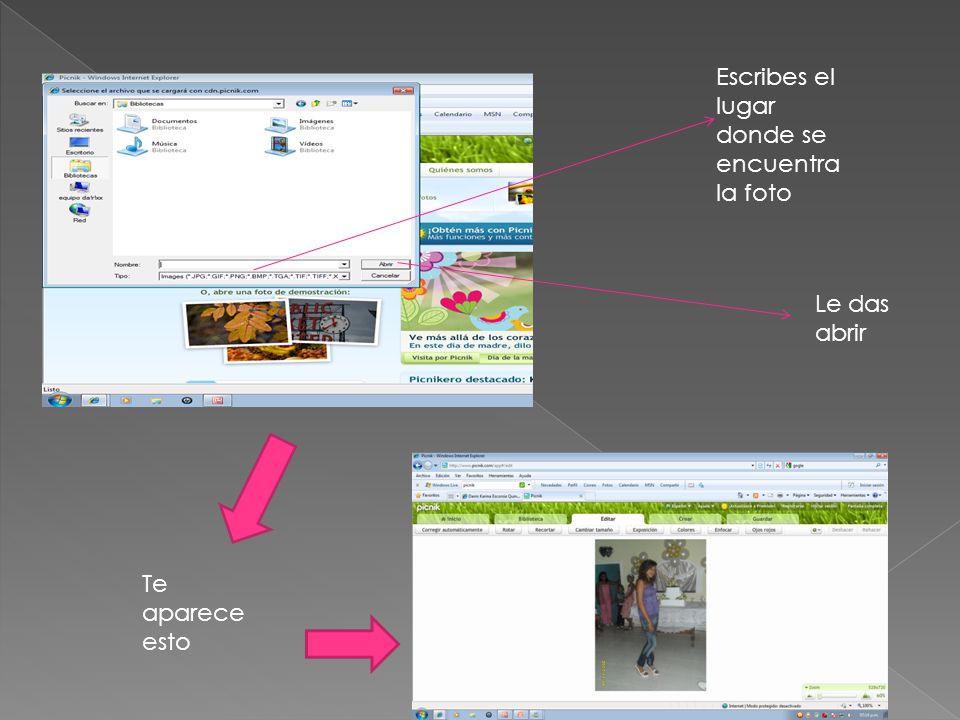Screen dimensions: 960x720
Task: Click the Ojos rojos button
Action: pyautogui.click(x=763, y=530)
